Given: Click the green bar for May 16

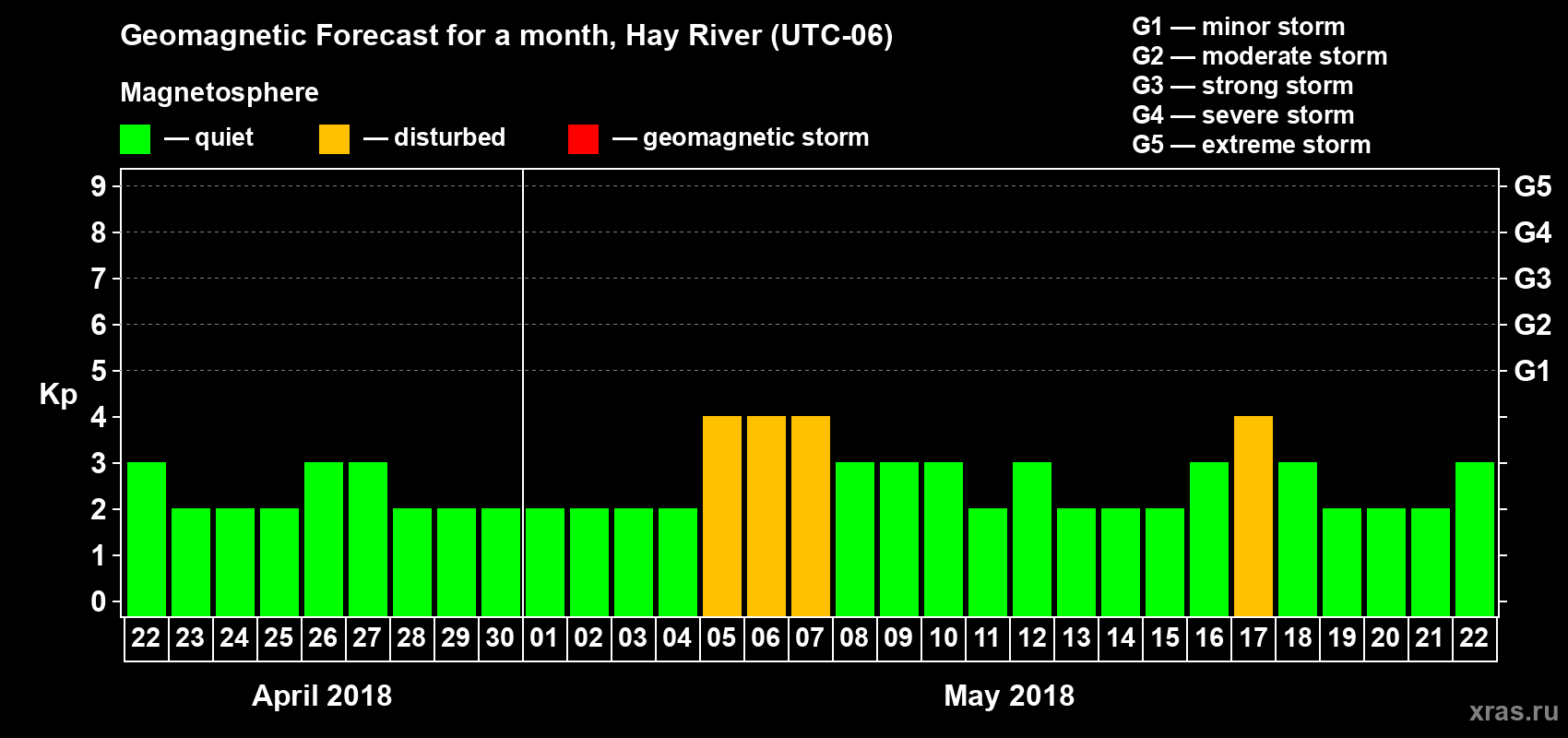Looking at the screenshot, I should coord(1209,539).
